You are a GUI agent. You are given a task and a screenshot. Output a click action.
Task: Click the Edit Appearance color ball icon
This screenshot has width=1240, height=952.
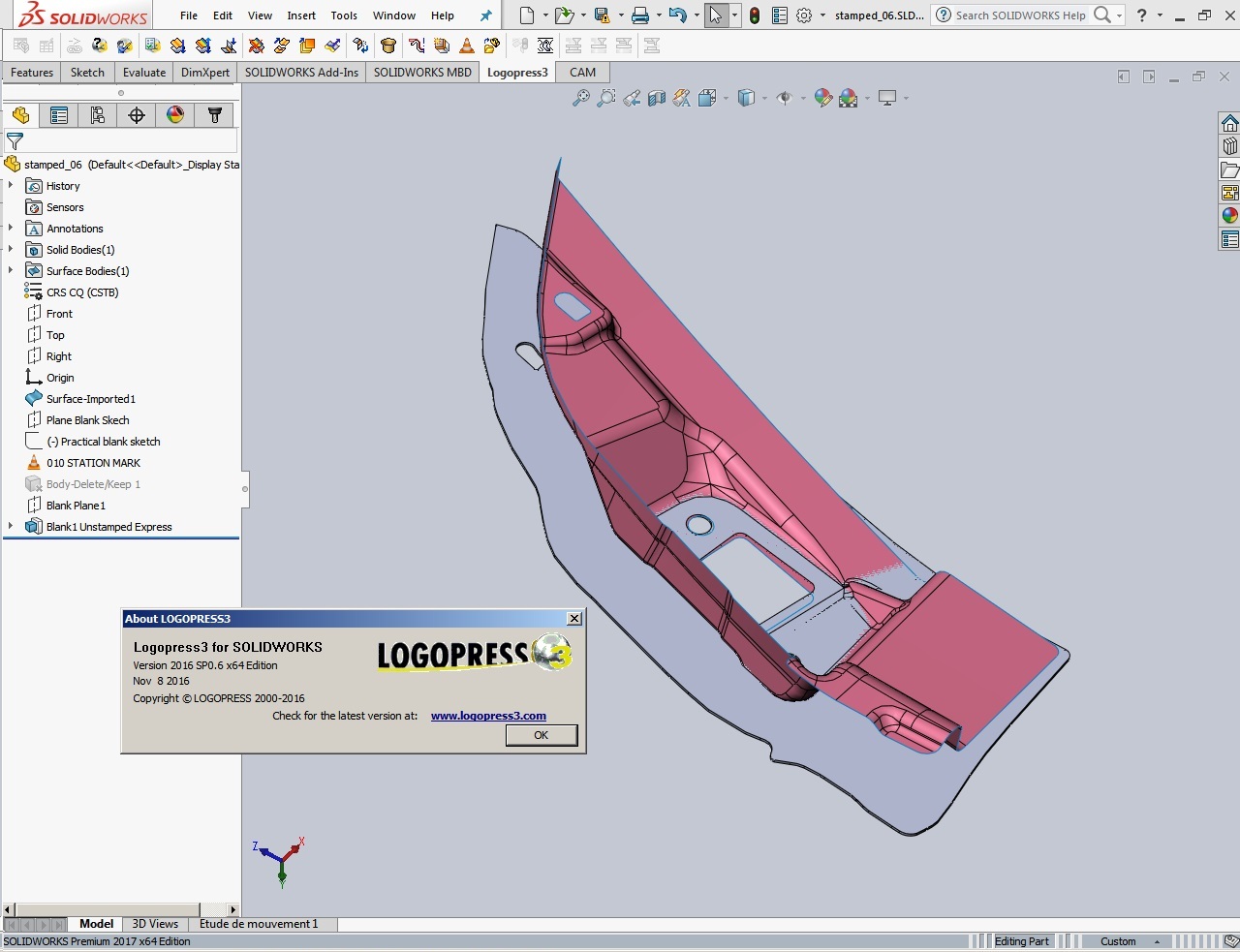tap(823, 98)
